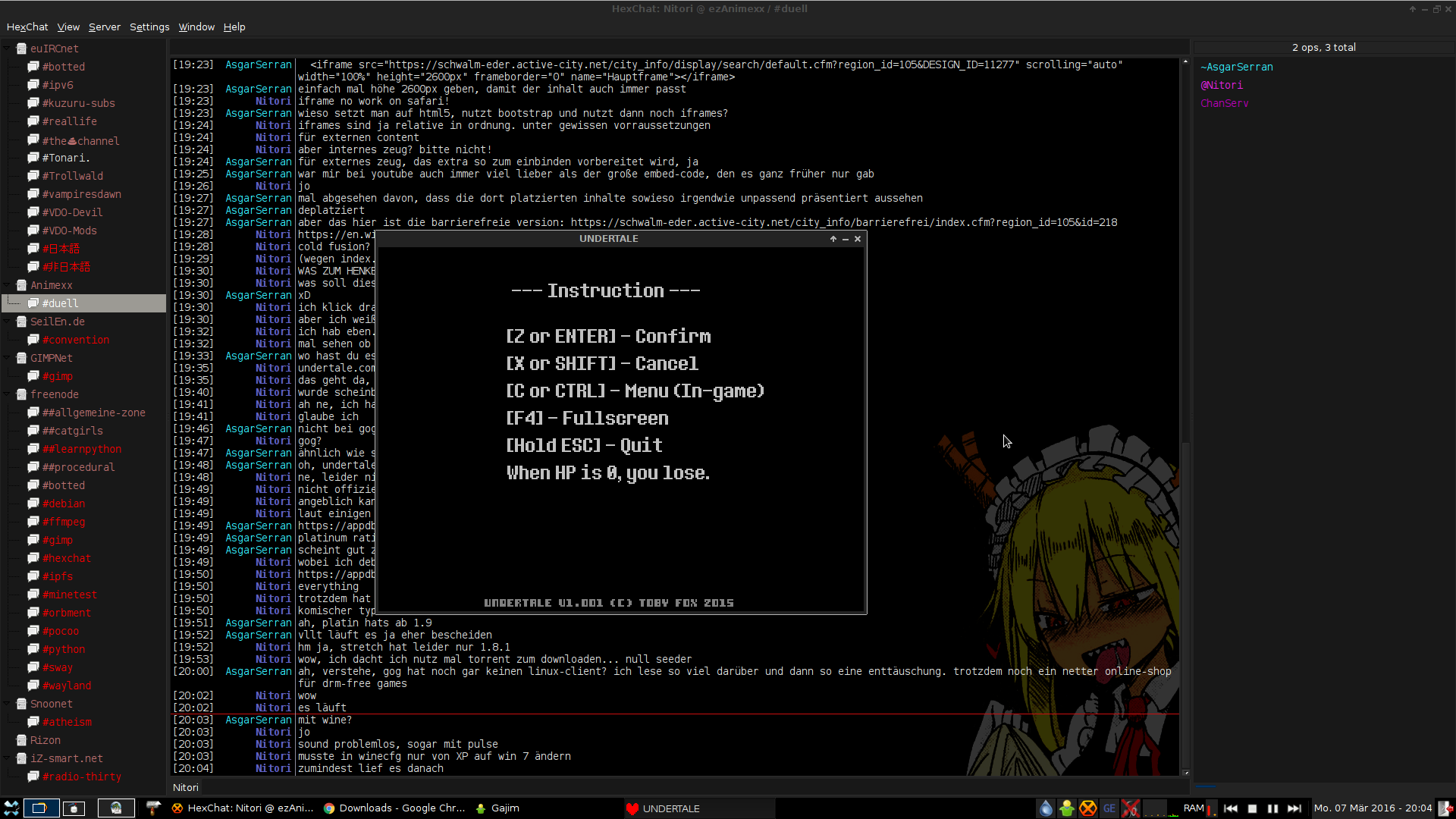Click the message input field
The image size is (1456, 819).
click(x=682, y=787)
